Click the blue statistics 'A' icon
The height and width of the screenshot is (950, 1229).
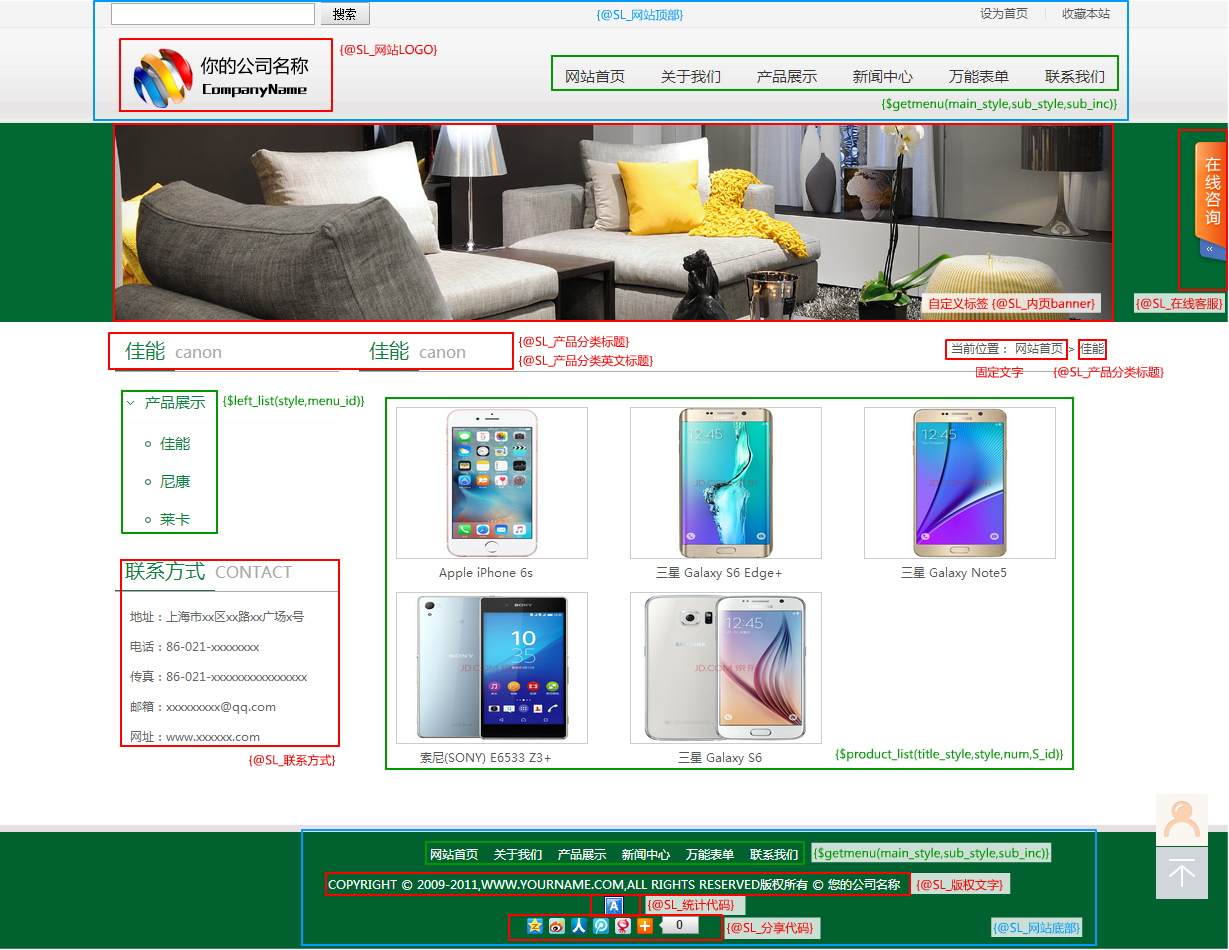tap(614, 905)
